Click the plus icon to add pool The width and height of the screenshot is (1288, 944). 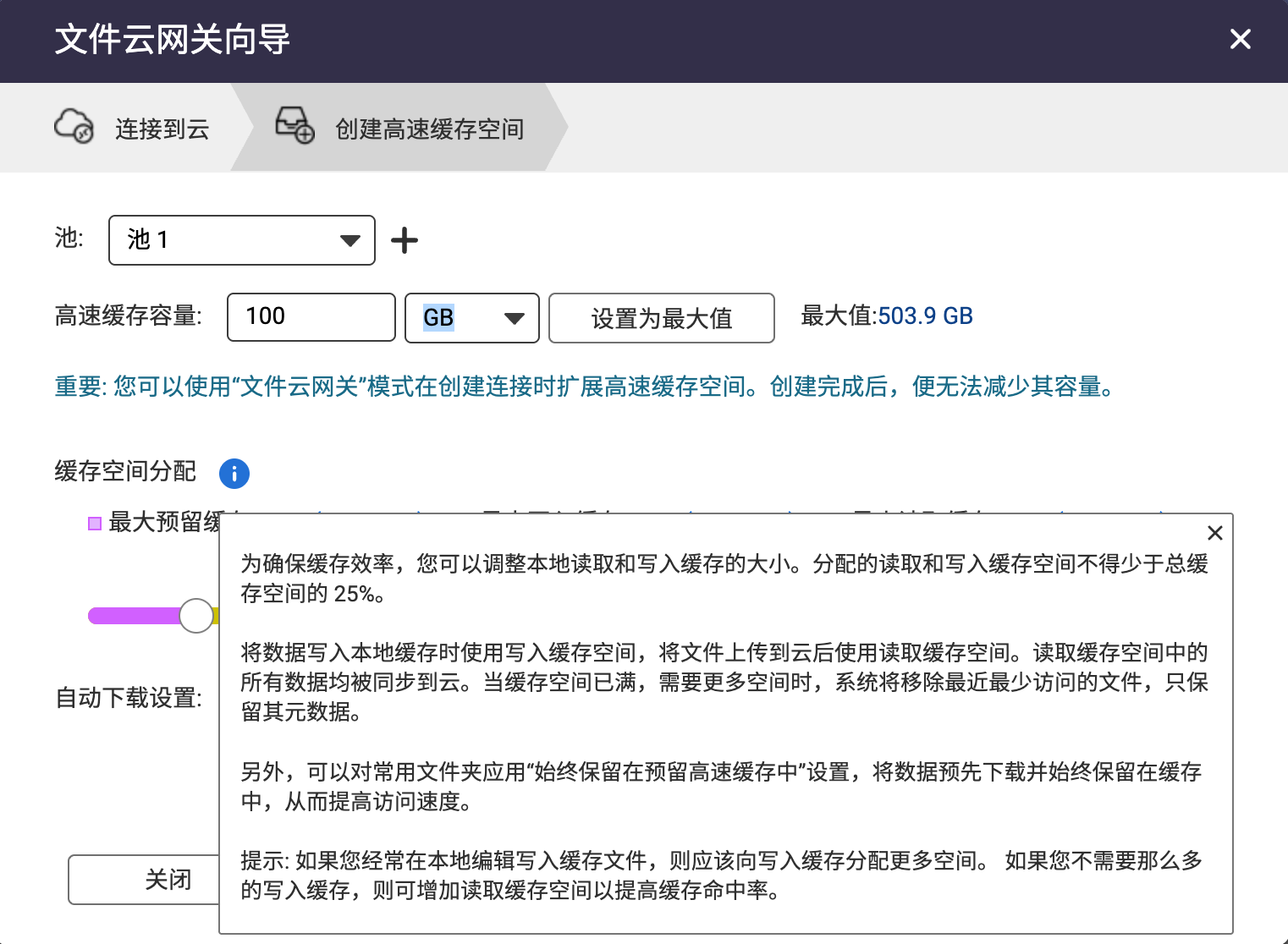point(405,240)
